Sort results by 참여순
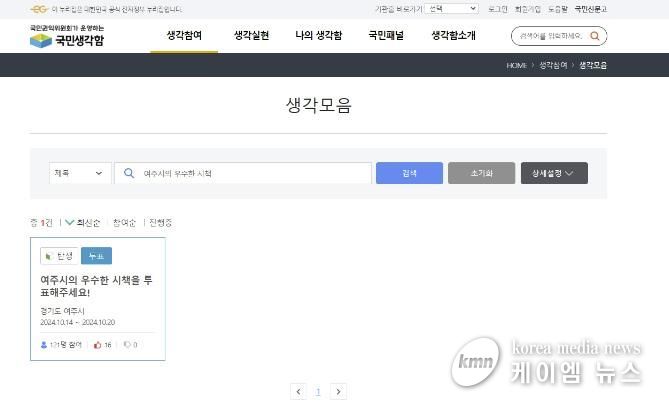 click(124, 222)
